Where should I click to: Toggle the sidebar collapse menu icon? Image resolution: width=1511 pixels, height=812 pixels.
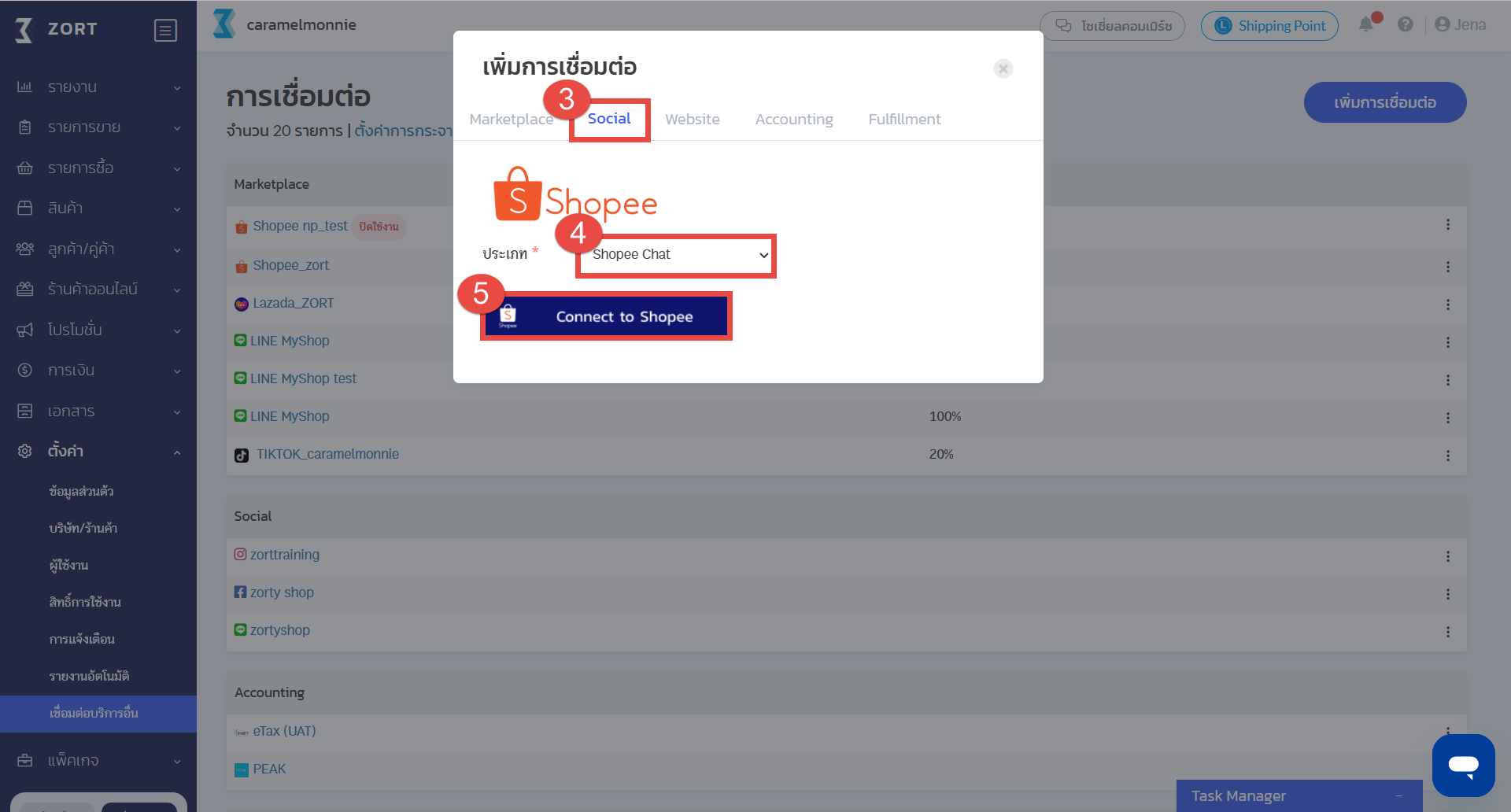[x=165, y=30]
